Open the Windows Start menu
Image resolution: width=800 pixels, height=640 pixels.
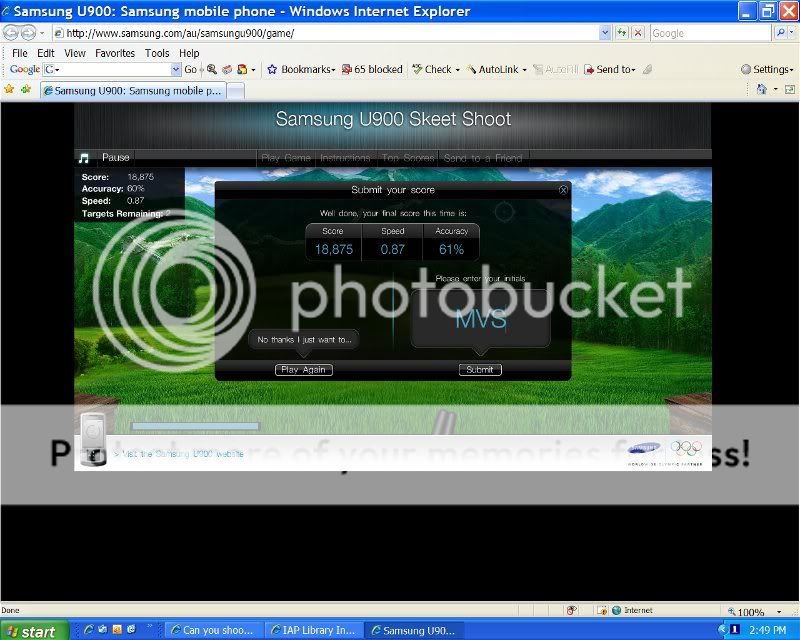tap(34, 631)
